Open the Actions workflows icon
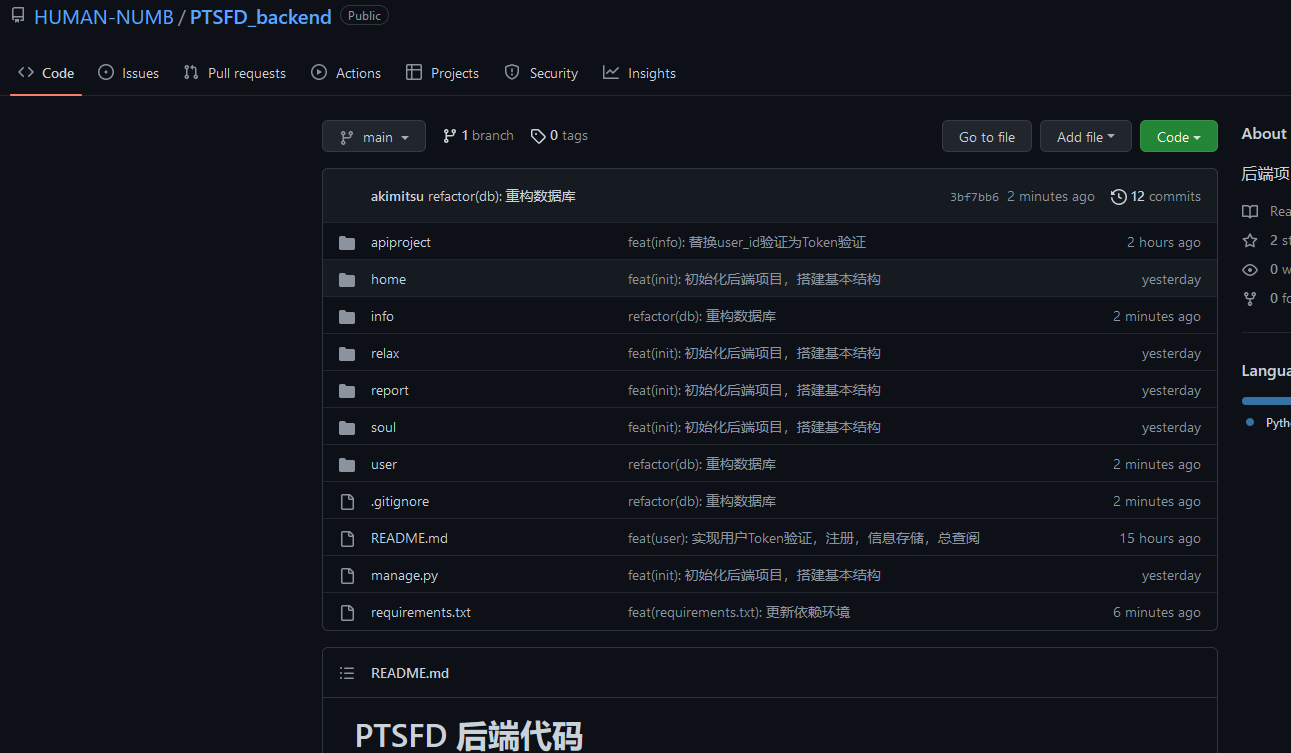1291x753 pixels. click(320, 72)
